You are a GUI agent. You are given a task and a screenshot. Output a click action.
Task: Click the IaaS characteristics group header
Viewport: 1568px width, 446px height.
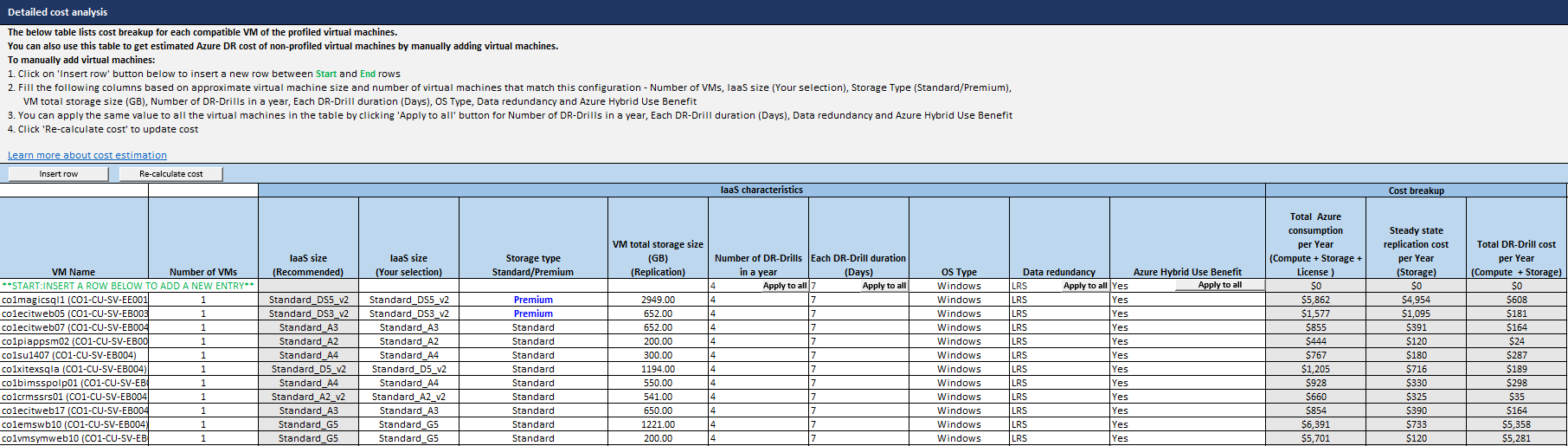click(x=762, y=190)
